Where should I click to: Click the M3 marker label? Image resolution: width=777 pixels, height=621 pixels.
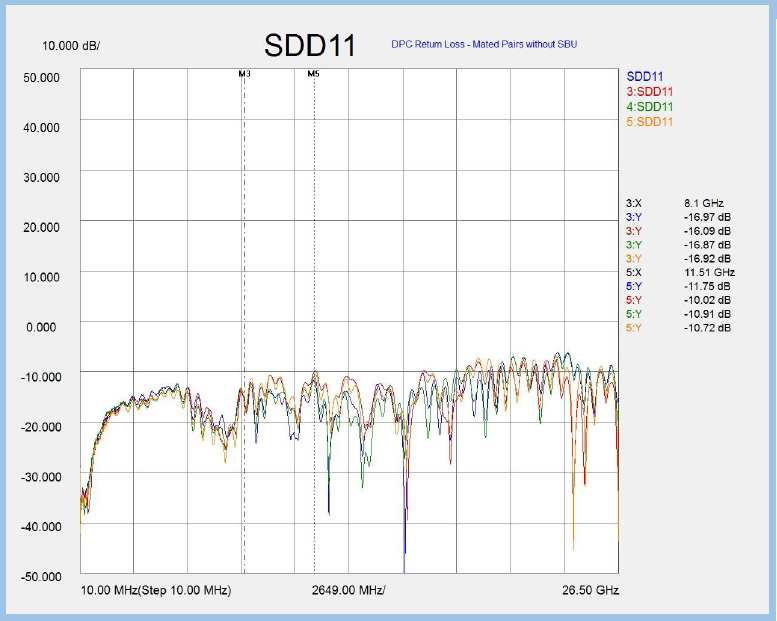244,74
